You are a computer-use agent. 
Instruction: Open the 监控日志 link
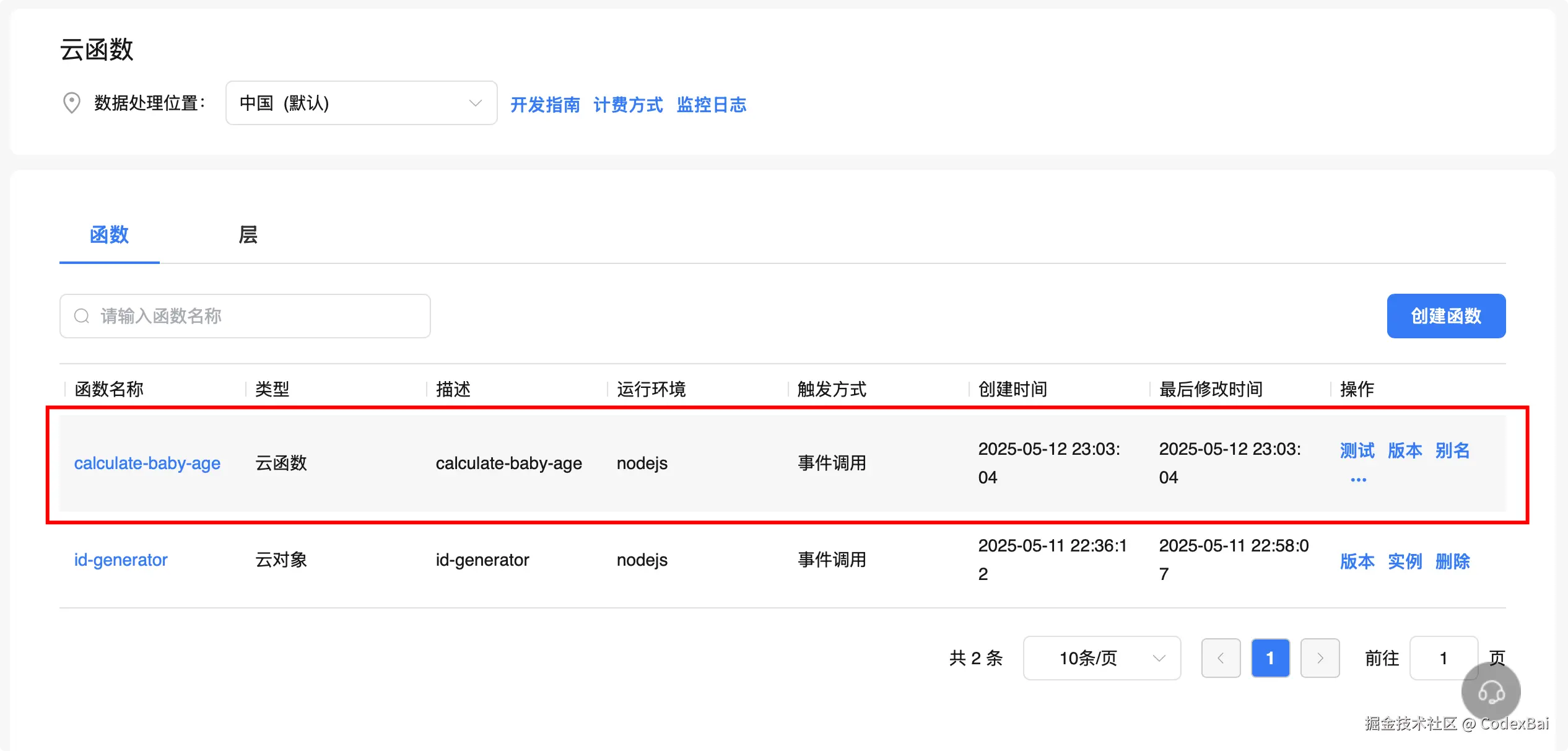tap(711, 105)
